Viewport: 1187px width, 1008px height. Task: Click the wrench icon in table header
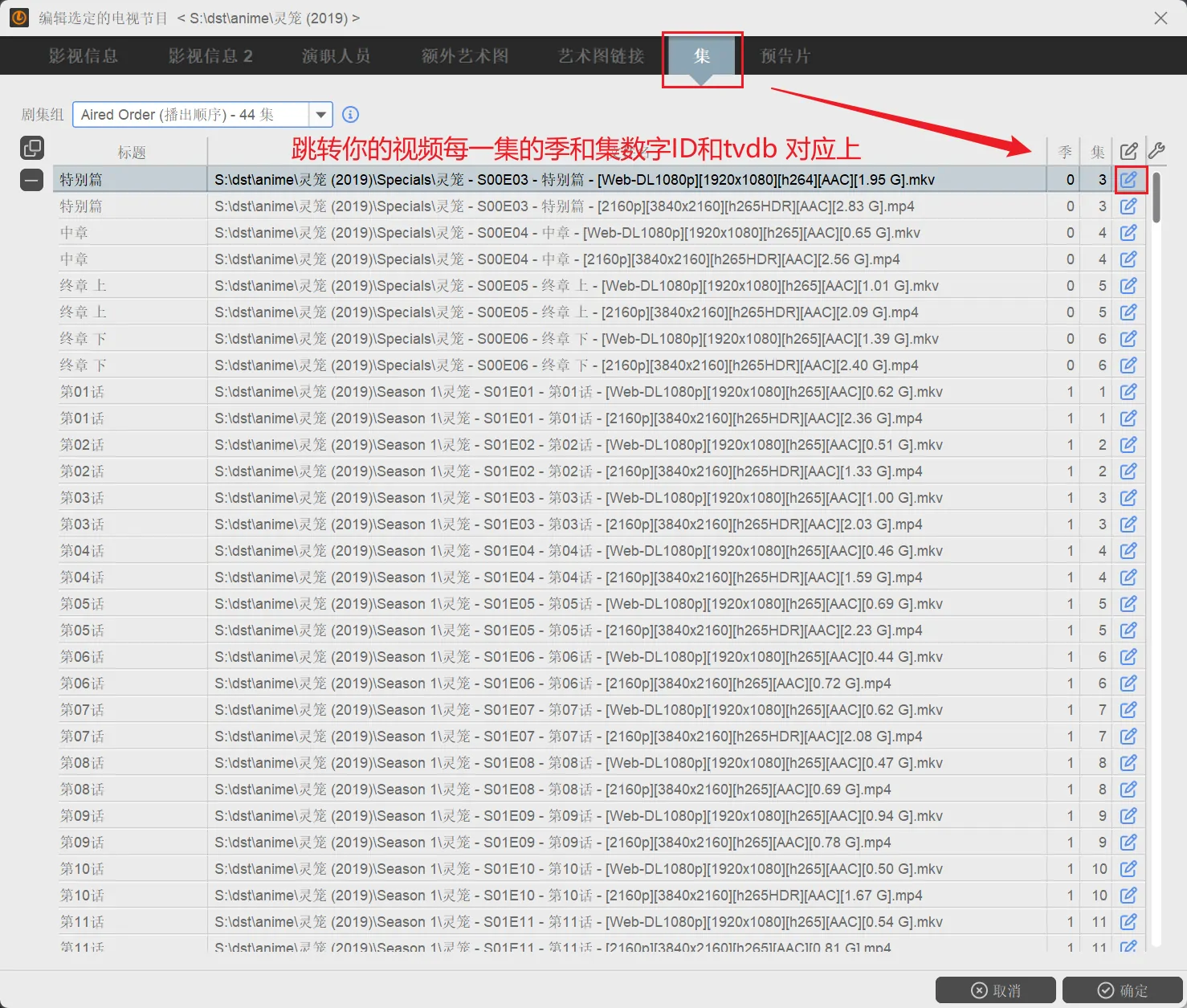pyautogui.click(x=1156, y=150)
